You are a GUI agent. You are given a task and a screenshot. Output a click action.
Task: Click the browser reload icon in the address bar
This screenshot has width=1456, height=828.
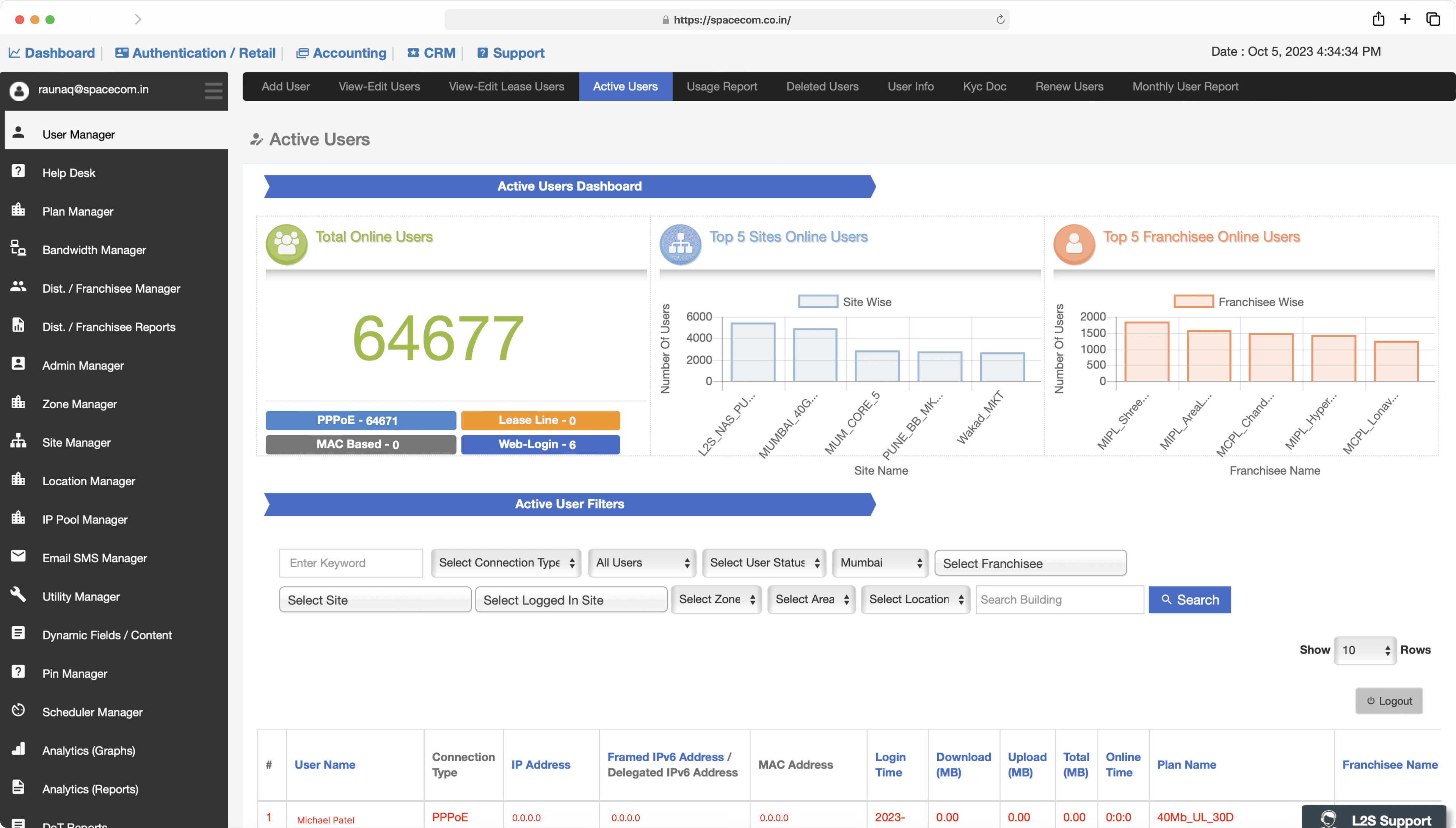(x=1000, y=20)
